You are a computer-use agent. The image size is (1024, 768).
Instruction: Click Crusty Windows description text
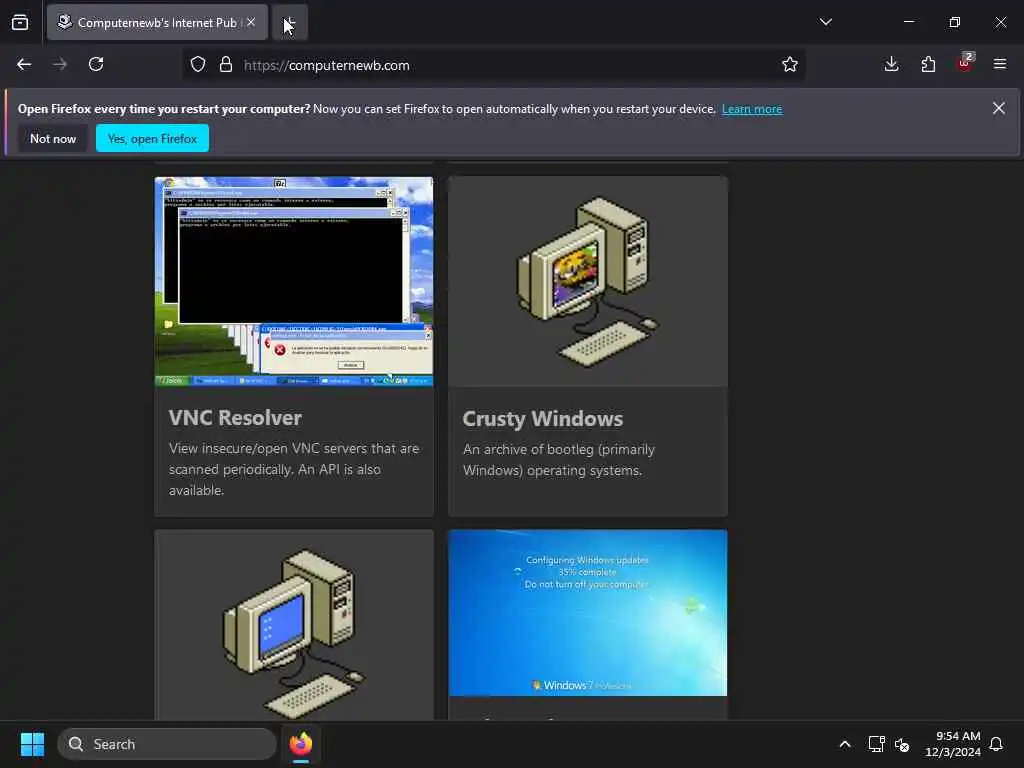click(x=559, y=460)
